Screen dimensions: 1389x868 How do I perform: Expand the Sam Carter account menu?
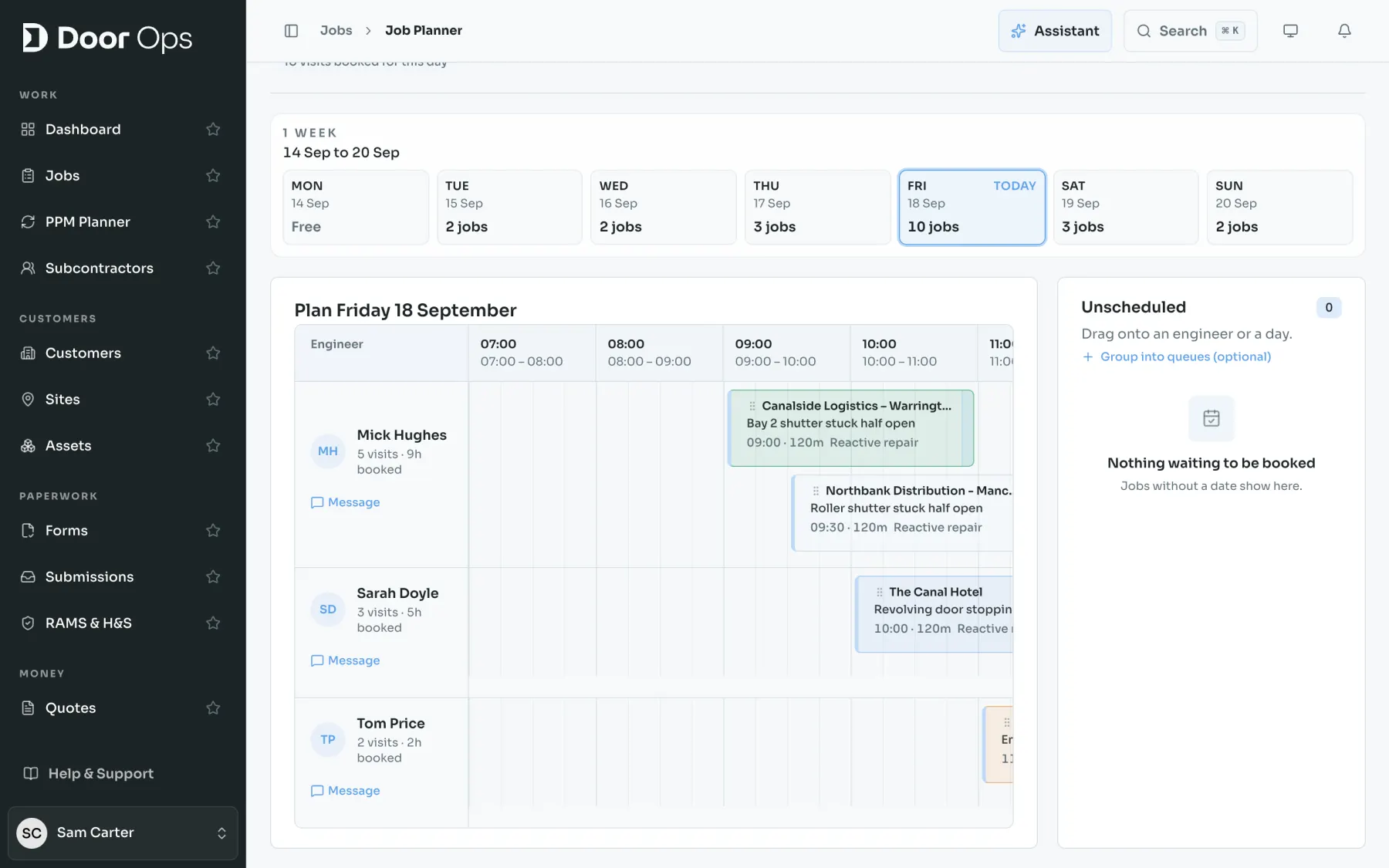pos(123,833)
